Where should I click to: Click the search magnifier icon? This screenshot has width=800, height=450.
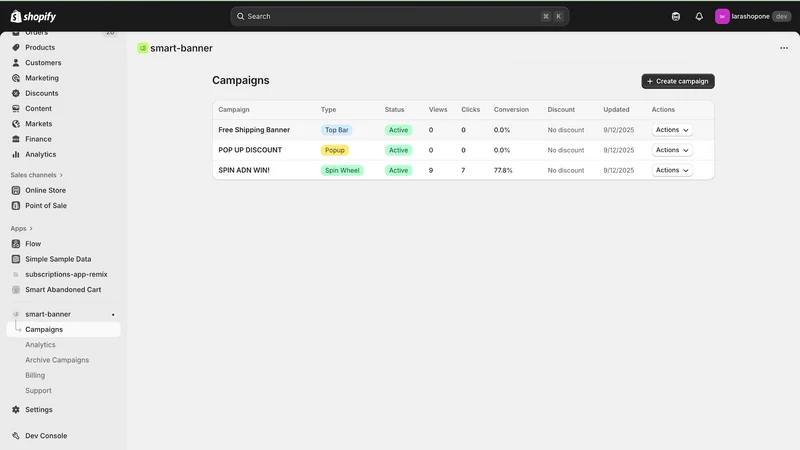(x=240, y=16)
